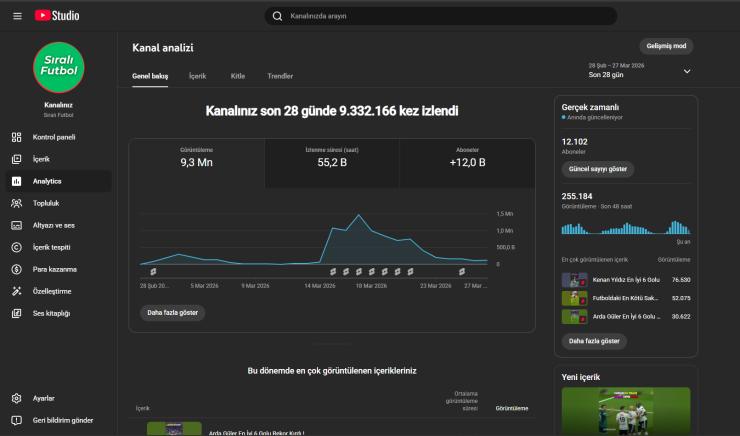740x436 pixels.
Task: Open Altyazı ve ses page
Action: [53, 225]
